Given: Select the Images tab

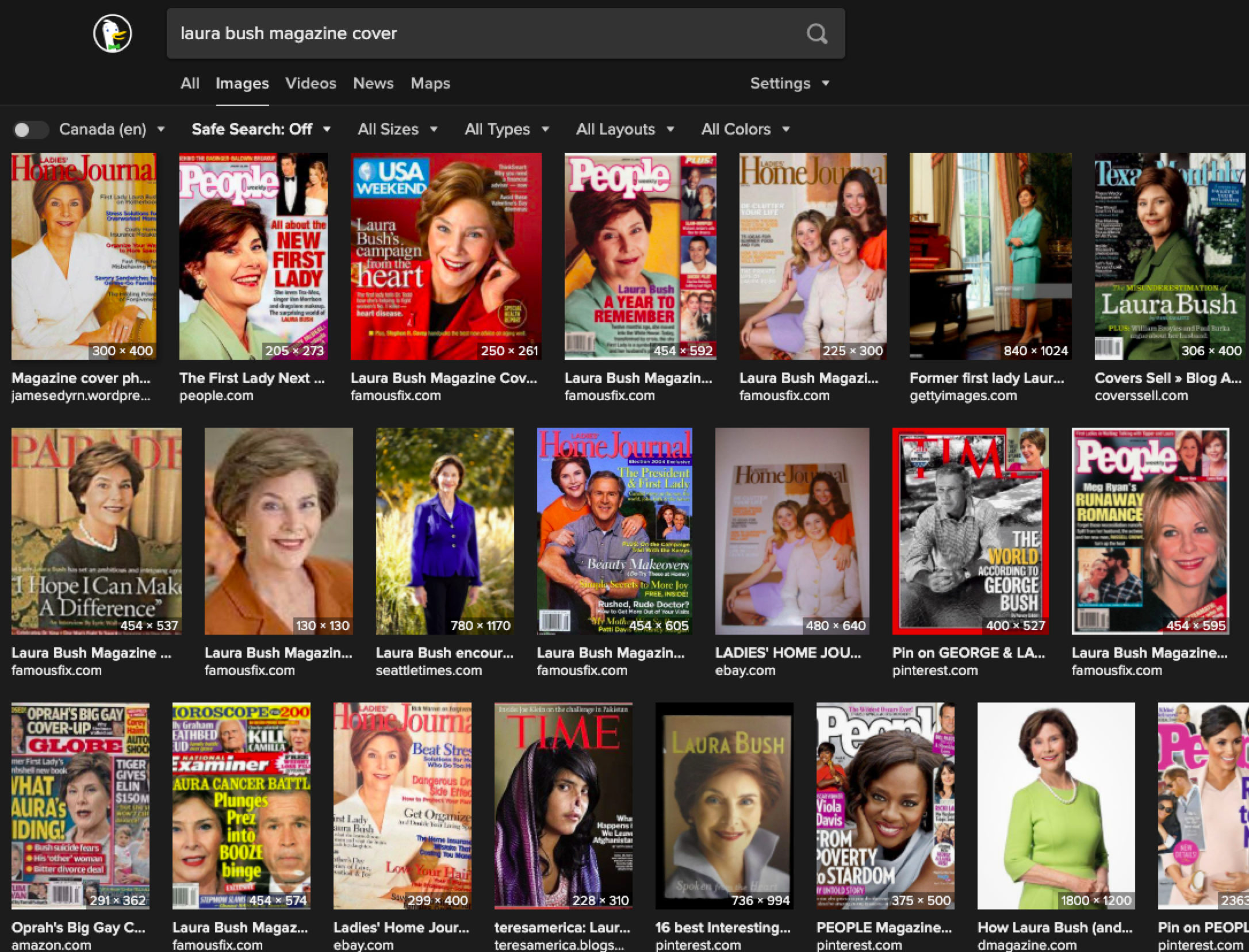Looking at the screenshot, I should tap(242, 83).
